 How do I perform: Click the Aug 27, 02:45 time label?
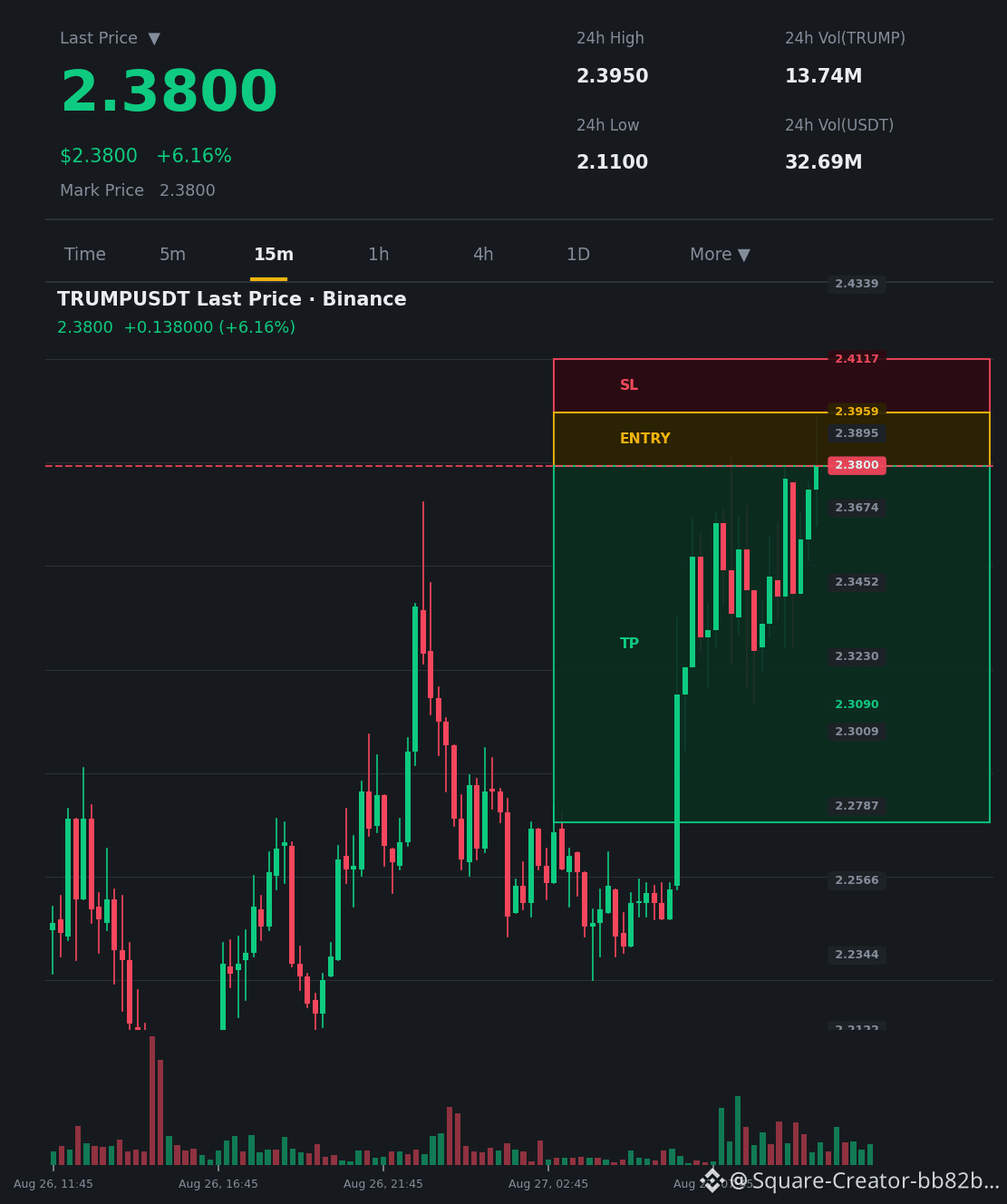548,1184
